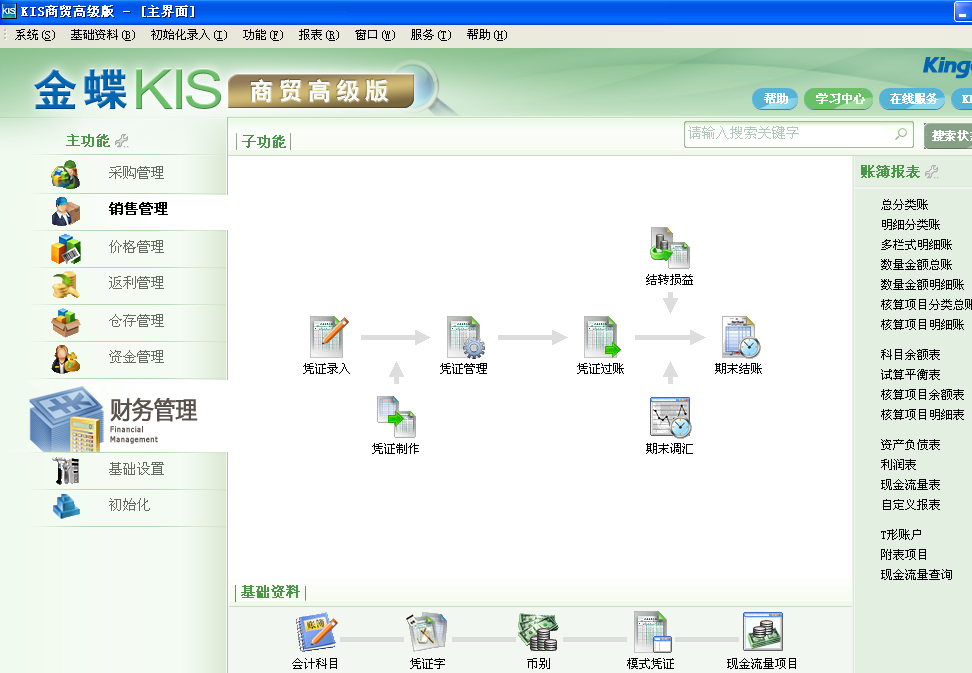The width and height of the screenshot is (972, 673).
Task: Open the 附表项目 link
Action: [x=904, y=555]
